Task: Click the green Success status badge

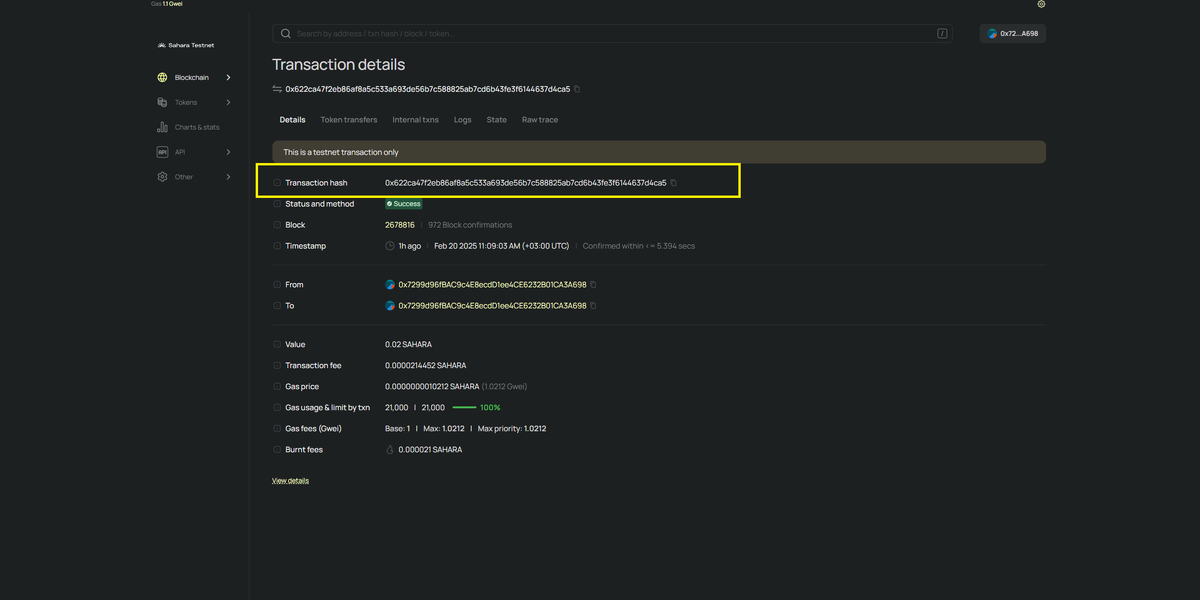Action: click(x=404, y=204)
